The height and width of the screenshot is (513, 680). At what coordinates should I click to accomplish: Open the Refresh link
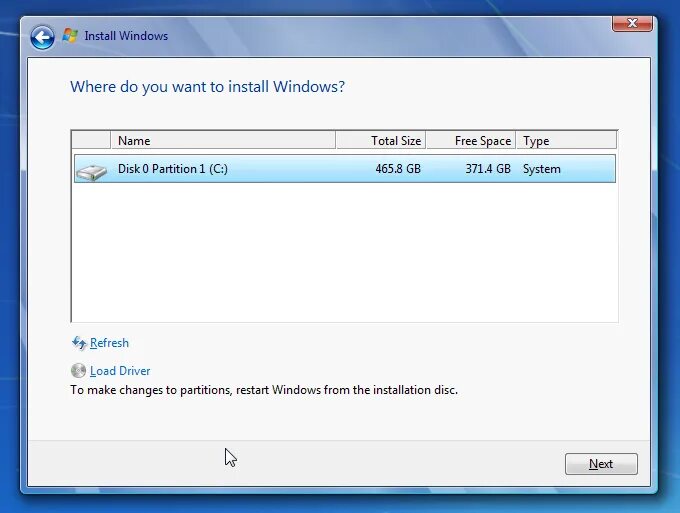pyautogui.click(x=109, y=343)
